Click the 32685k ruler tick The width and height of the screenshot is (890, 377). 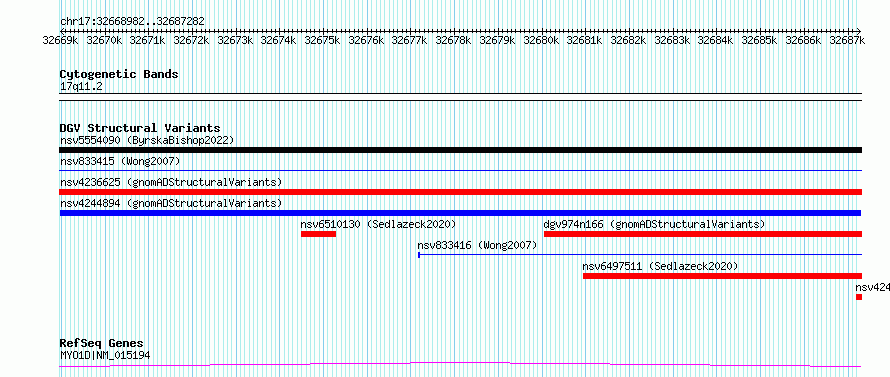coord(759,40)
